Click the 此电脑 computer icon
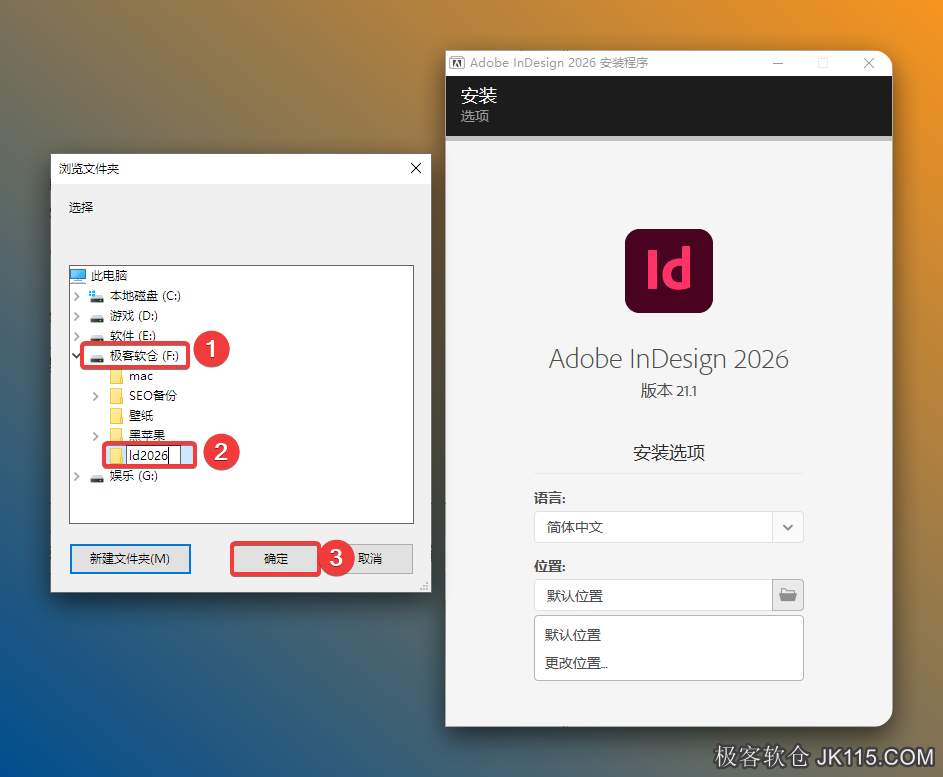 [78, 275]
